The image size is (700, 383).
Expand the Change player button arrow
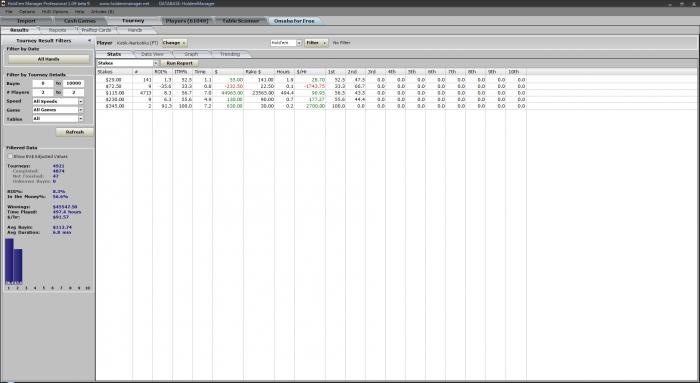click(184, 43)
